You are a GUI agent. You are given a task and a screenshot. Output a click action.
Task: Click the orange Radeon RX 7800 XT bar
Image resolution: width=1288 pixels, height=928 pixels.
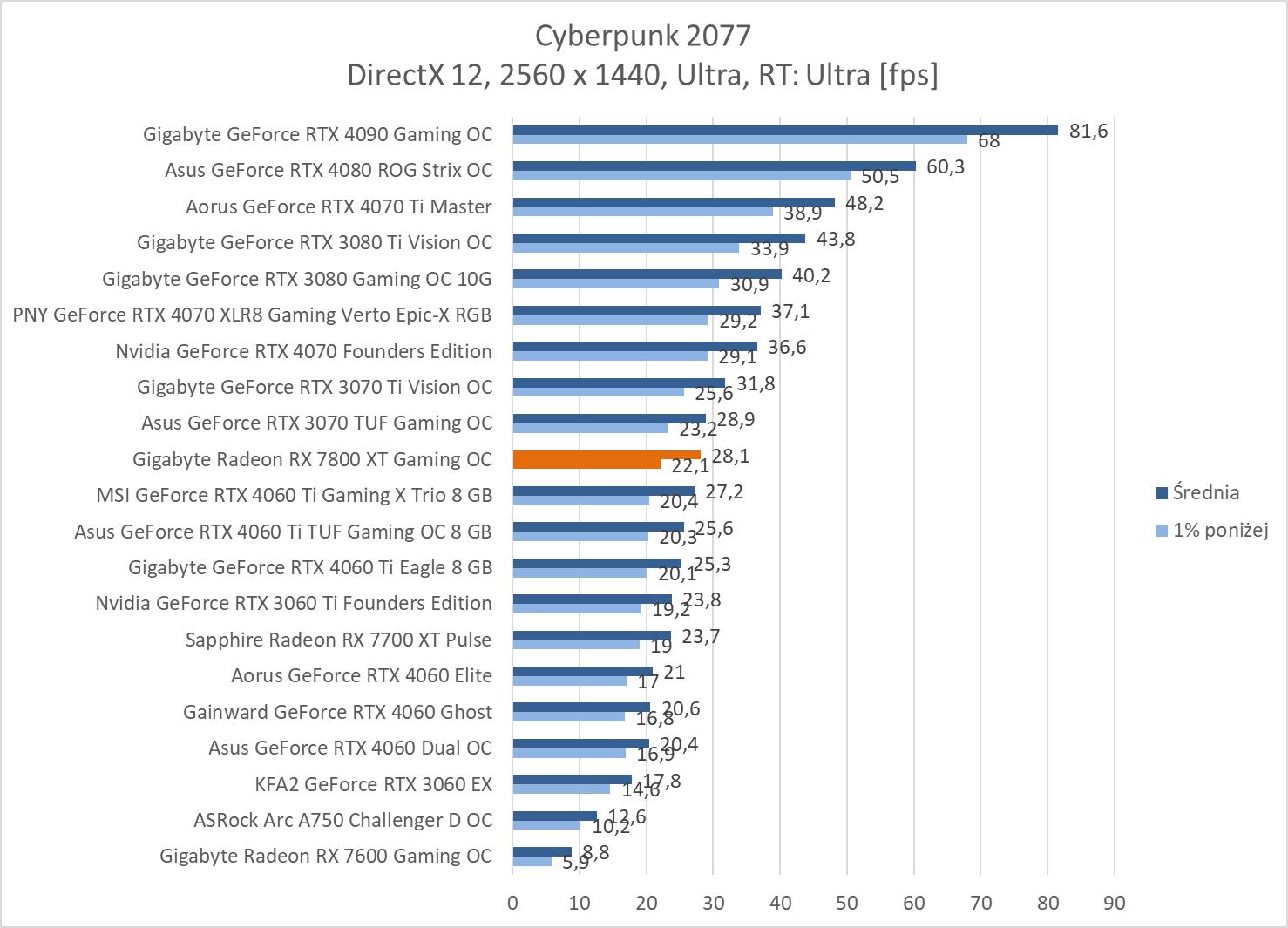606,455
